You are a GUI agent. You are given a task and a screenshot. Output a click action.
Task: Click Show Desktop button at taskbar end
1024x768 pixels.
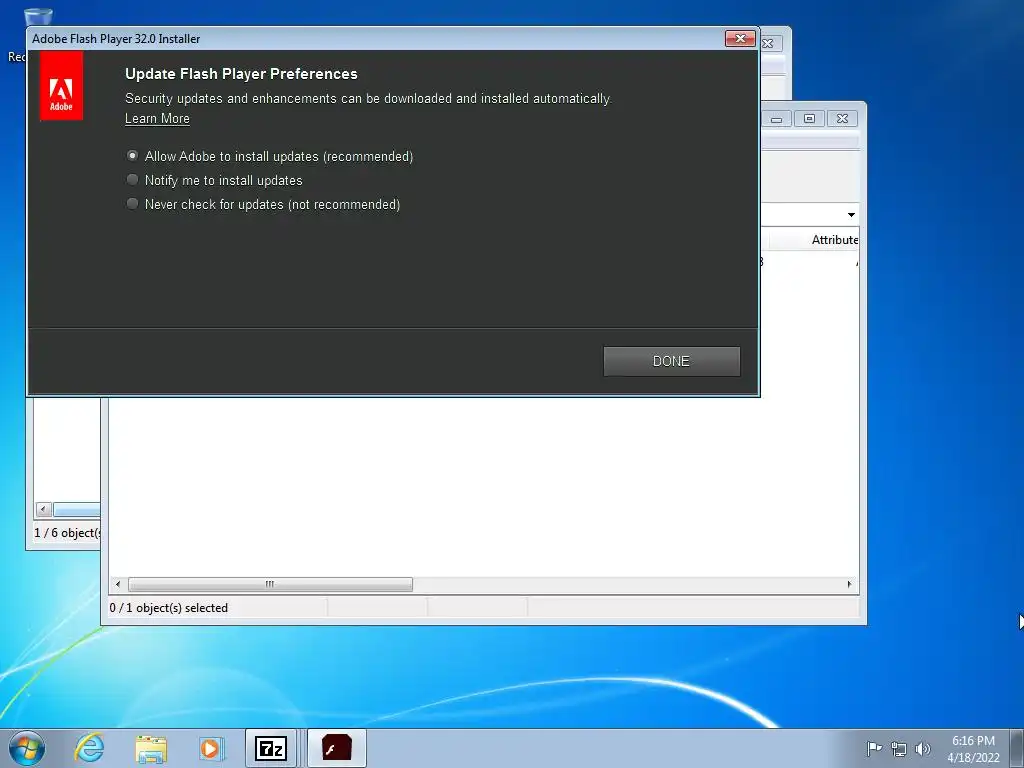[x=1018, y=748]
